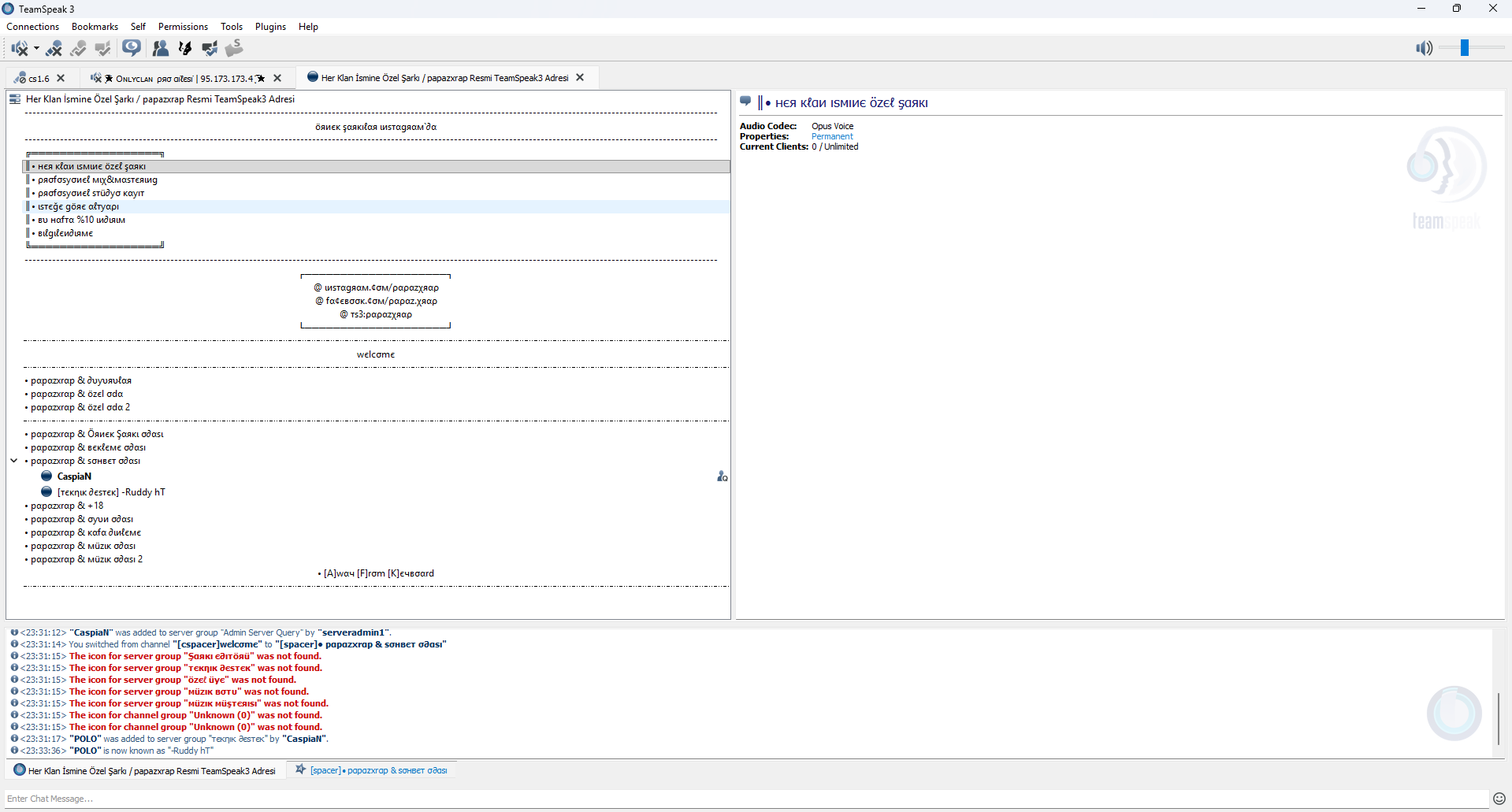Open the emoji smiley picker in chat box
Image resolution: width=1512 pixels, height=812 pixels.
(1499, 799)
